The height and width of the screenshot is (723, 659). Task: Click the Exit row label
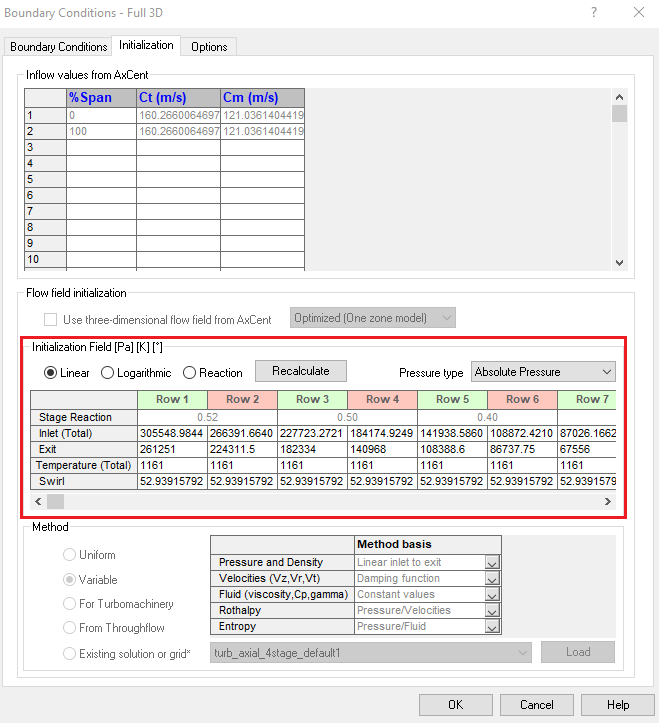coord(84,450)
